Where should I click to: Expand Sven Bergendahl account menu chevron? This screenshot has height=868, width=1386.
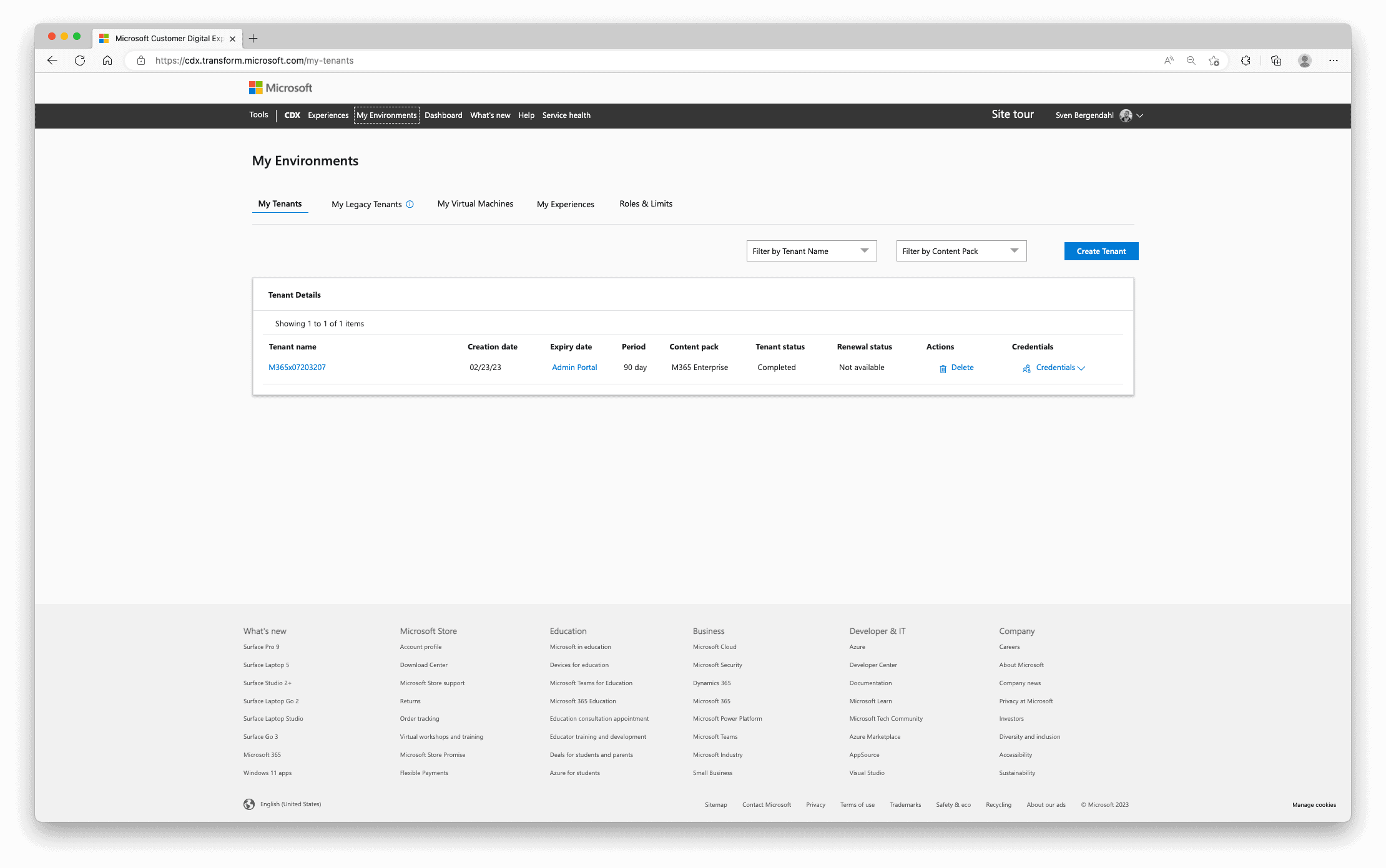click(x=1139, y=115)
